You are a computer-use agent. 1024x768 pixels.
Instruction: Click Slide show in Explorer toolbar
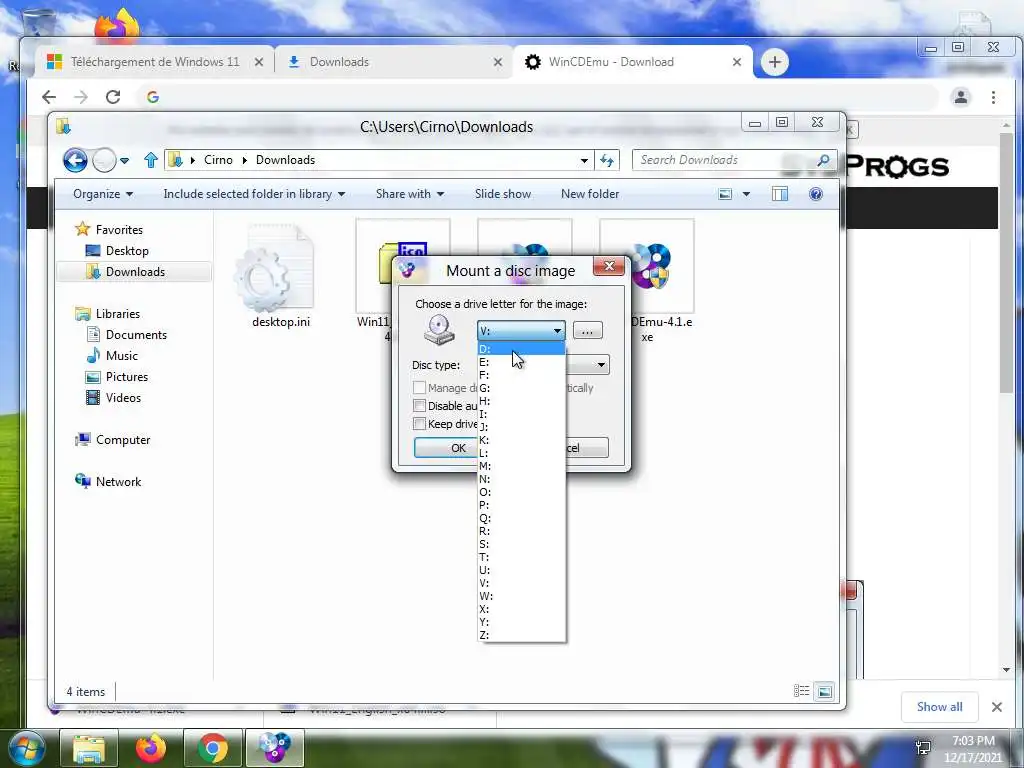point(503,194)
